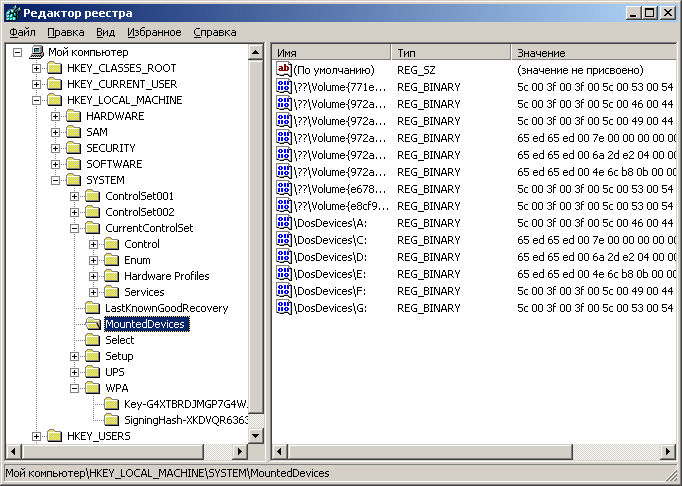Click tree pane vertical scrollbar down arrow
682x486 pixels.
tap(256, 436)
